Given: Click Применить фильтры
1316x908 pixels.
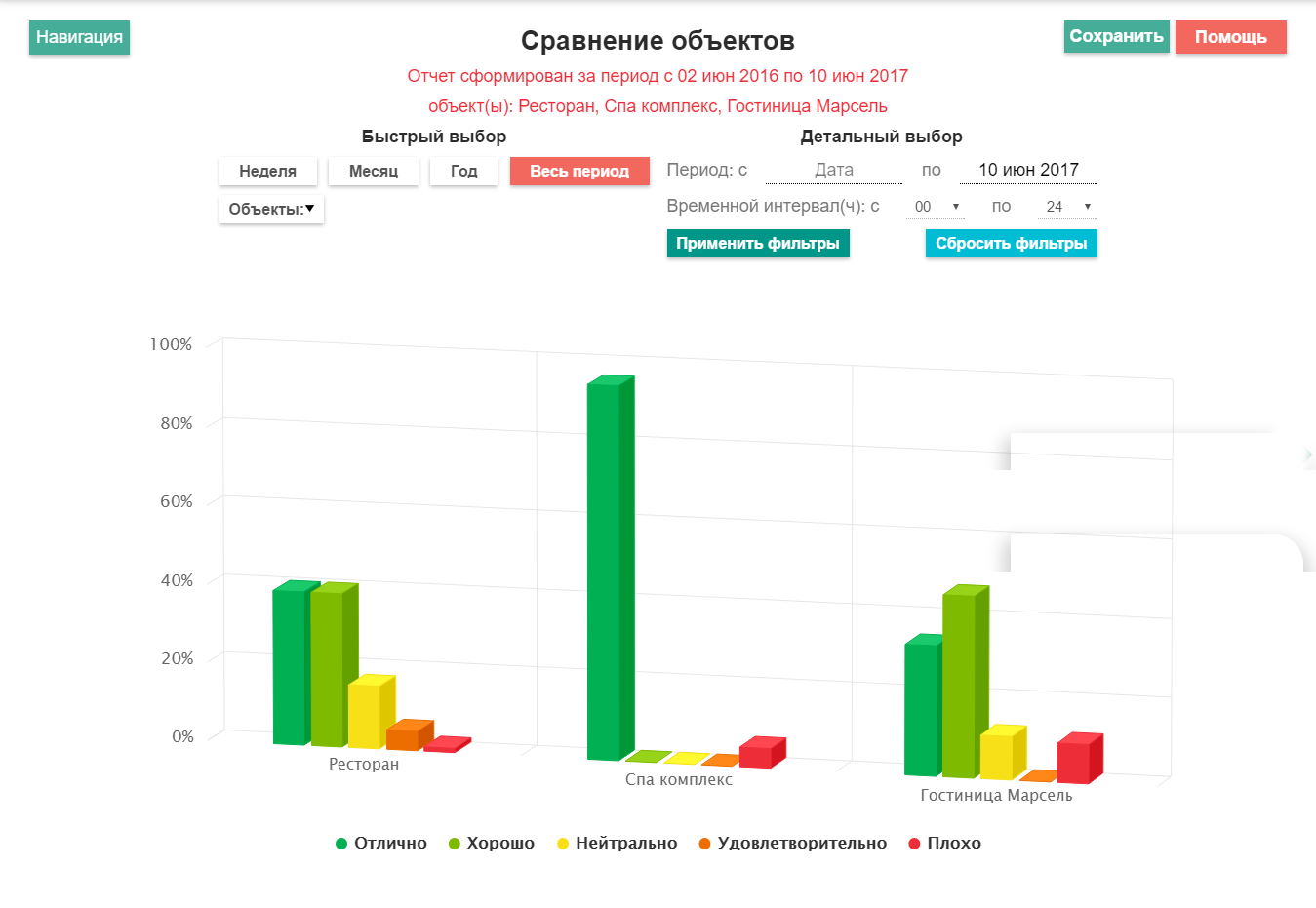Looking at the screenshot, I should pyautogui.click(x=758, y=244).
